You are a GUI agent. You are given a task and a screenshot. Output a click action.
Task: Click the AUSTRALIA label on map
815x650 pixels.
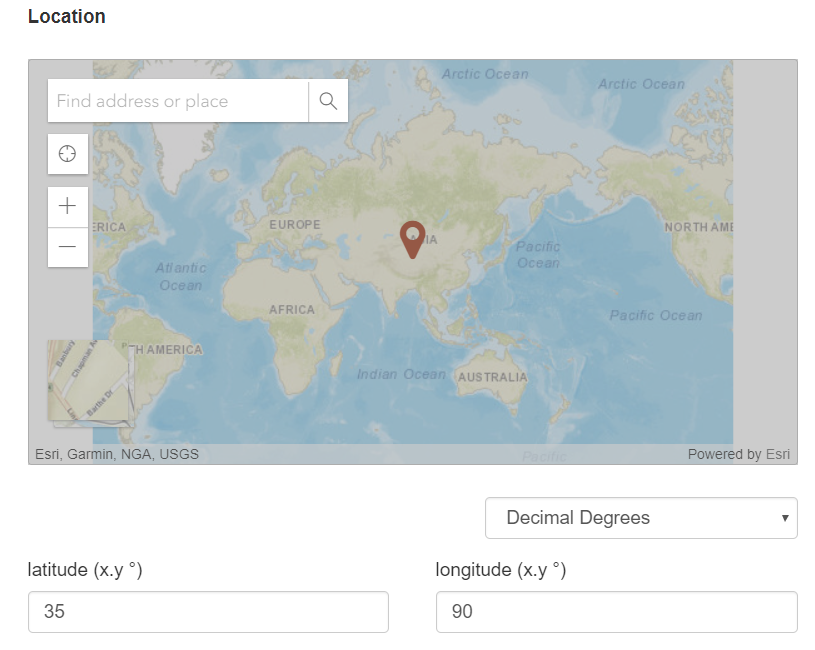[x=492, y=377]
